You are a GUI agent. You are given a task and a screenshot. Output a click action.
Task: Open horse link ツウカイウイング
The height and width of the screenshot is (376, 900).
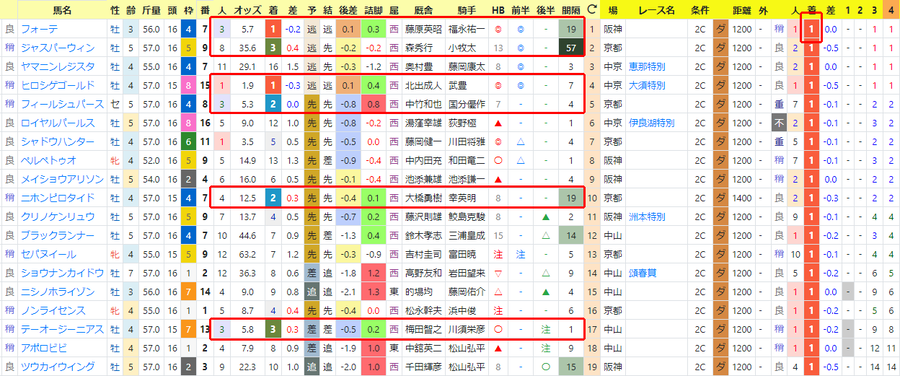57,366
